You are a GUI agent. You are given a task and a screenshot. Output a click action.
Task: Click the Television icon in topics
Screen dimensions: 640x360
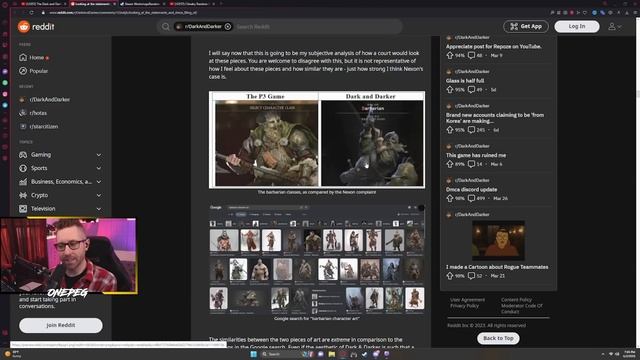(23, 209)
